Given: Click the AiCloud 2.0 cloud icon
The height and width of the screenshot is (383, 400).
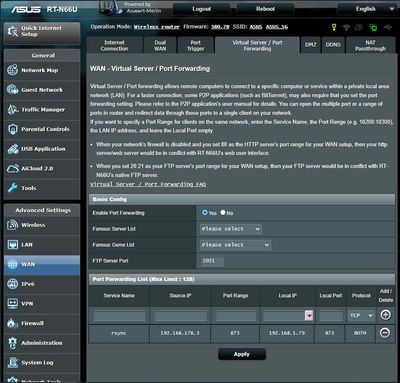Looking at the screenshot, I should 13,168.
